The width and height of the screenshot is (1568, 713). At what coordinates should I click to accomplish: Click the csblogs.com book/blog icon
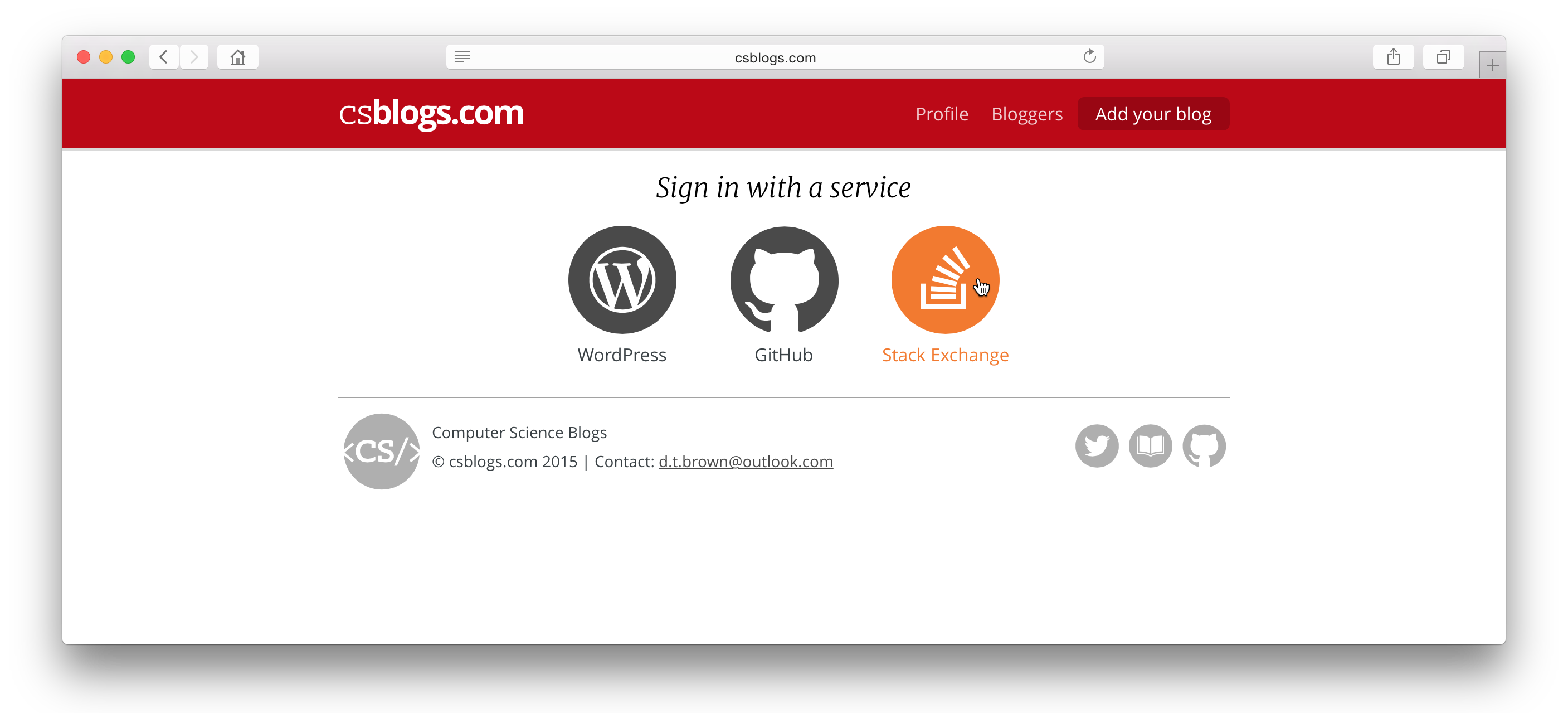coord(1150,446)
